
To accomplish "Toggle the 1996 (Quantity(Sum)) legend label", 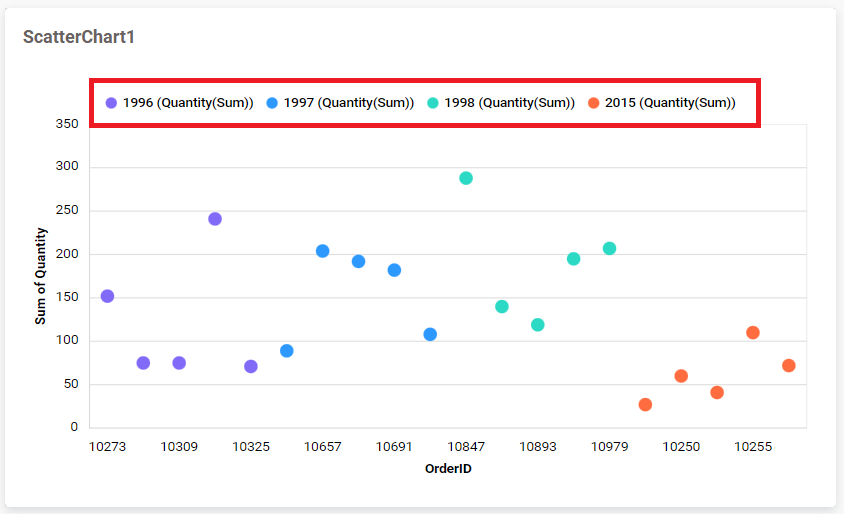I will (x=187, y=103).
